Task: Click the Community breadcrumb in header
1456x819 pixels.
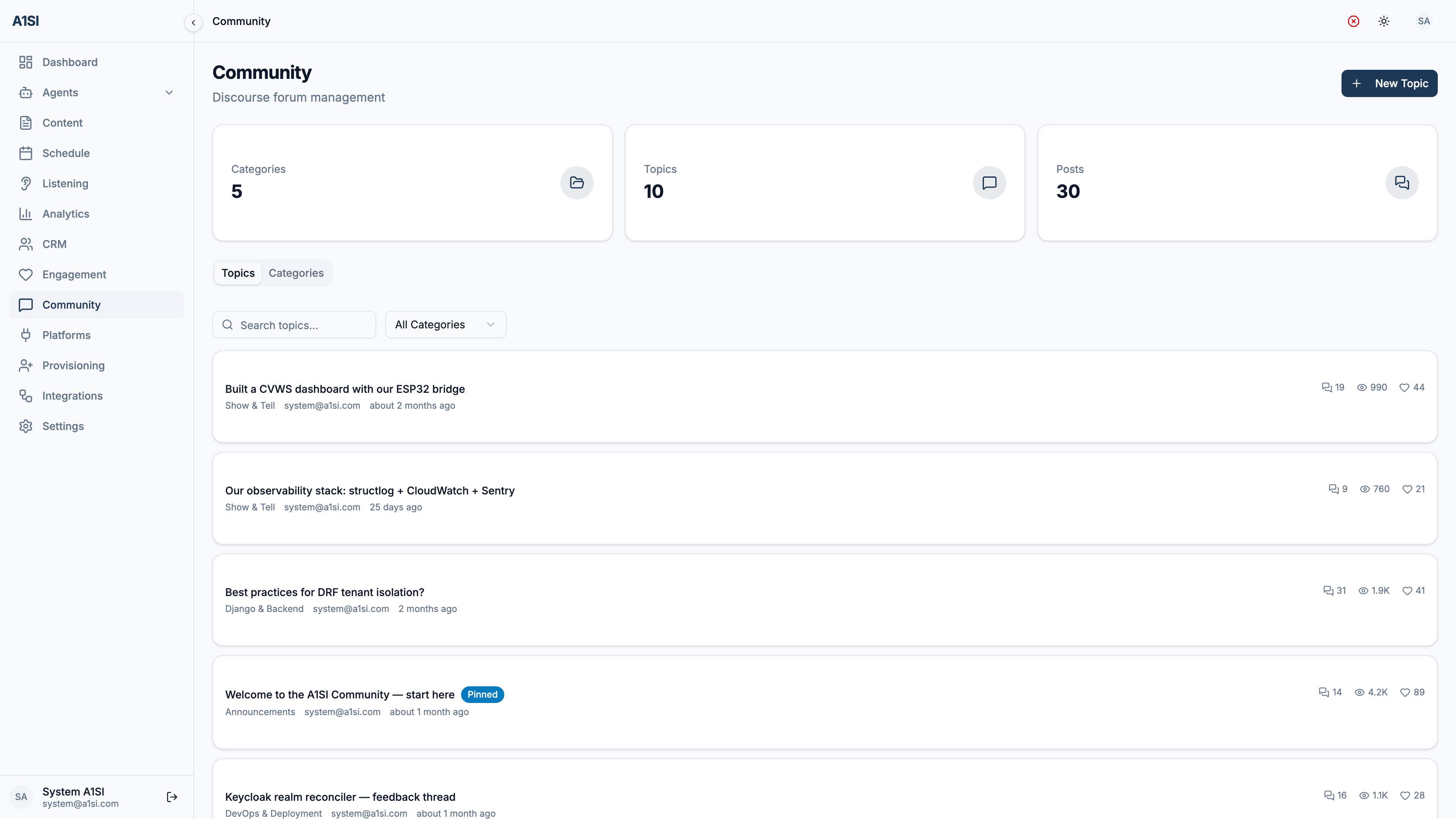Action: pos(242,21)
